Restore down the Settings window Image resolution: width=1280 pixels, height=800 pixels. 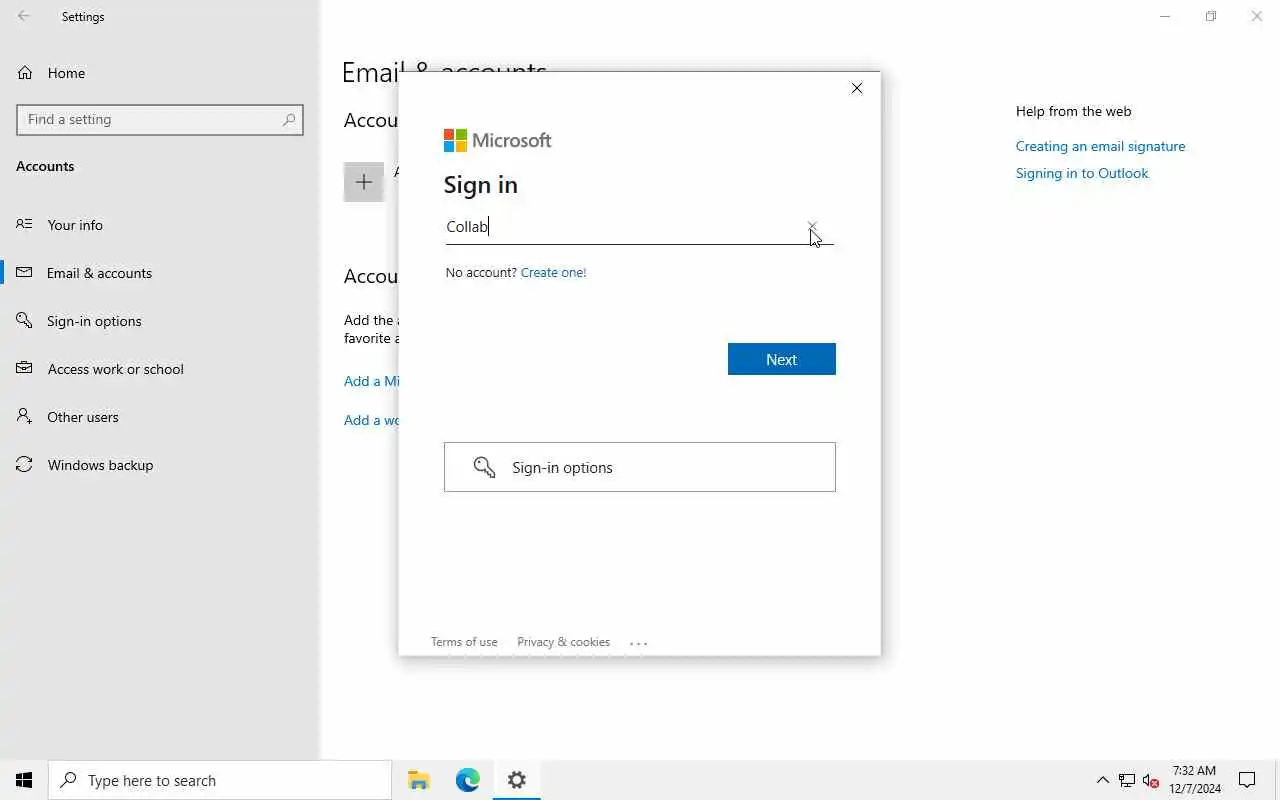coord(1211,16)
